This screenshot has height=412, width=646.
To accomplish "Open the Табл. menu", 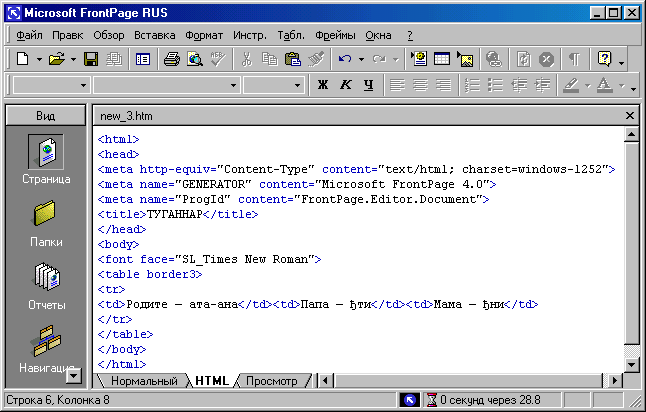I will (x=291, y=36).
